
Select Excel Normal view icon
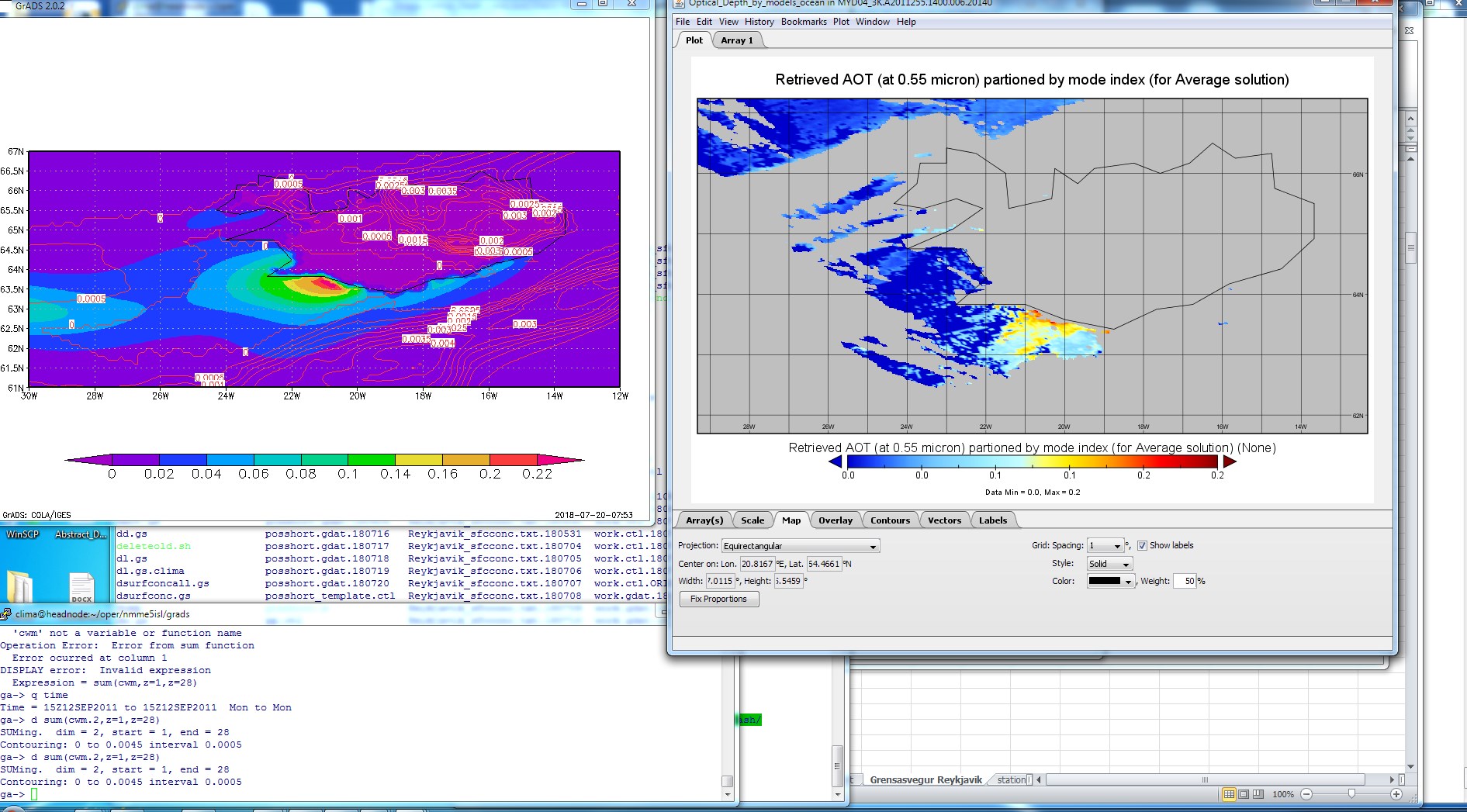(x=1229, y=794)
